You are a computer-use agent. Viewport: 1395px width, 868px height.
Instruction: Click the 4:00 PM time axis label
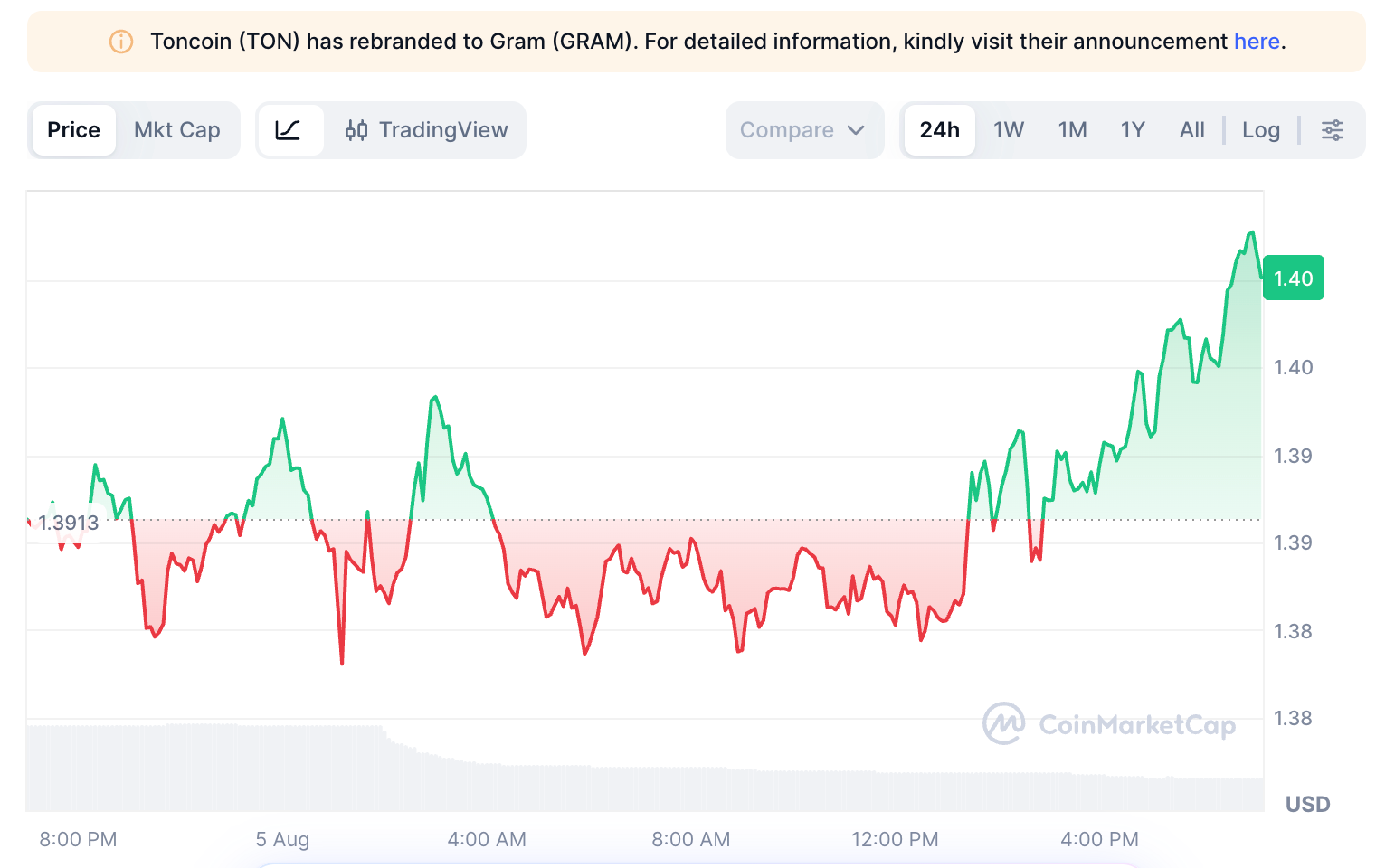1099,839
